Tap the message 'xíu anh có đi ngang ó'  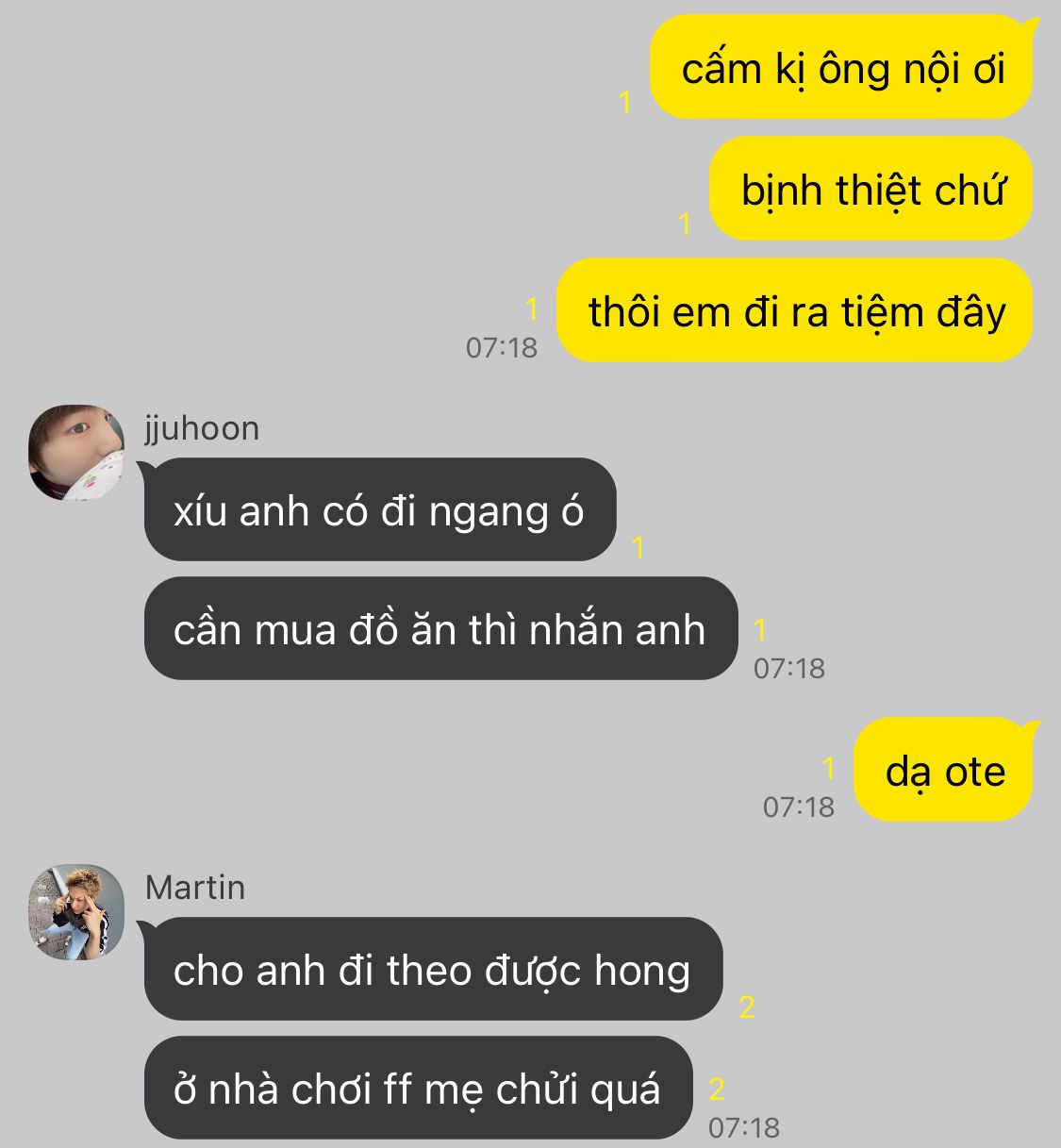[x=380, y=509]
